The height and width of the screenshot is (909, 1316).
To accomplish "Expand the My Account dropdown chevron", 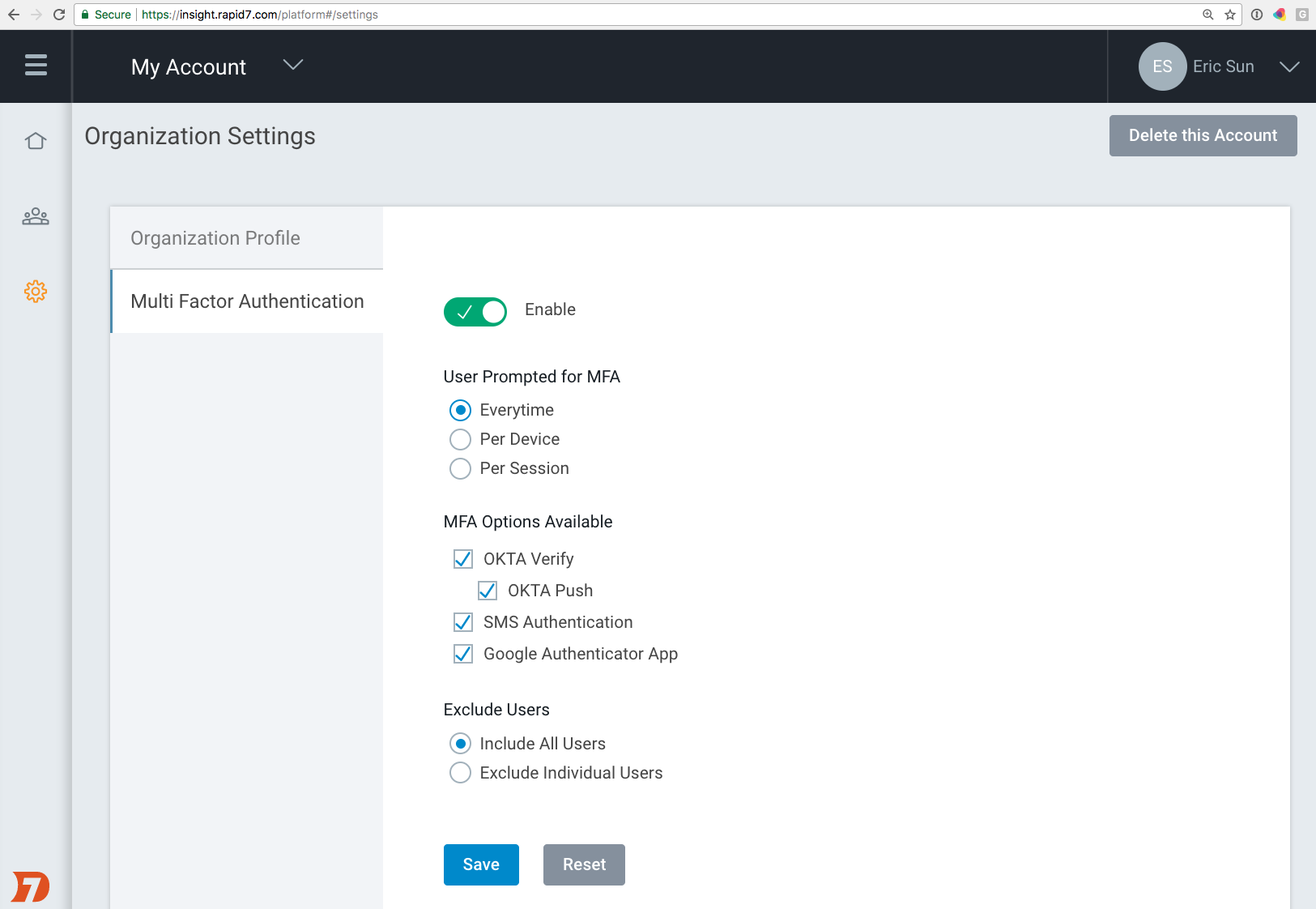I will pos(293,65).
